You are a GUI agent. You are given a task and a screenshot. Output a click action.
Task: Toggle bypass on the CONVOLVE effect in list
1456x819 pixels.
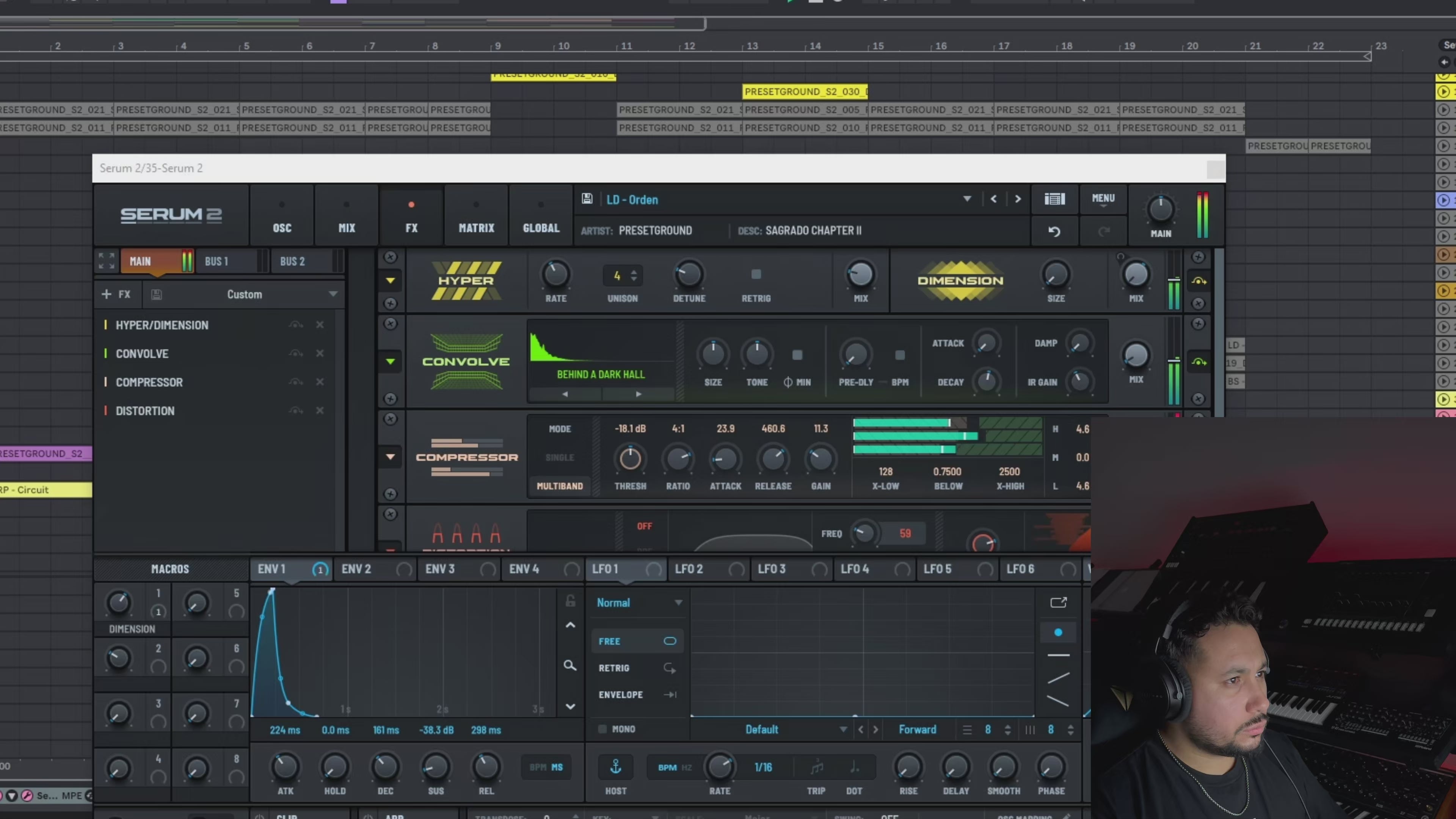[296, 353]
